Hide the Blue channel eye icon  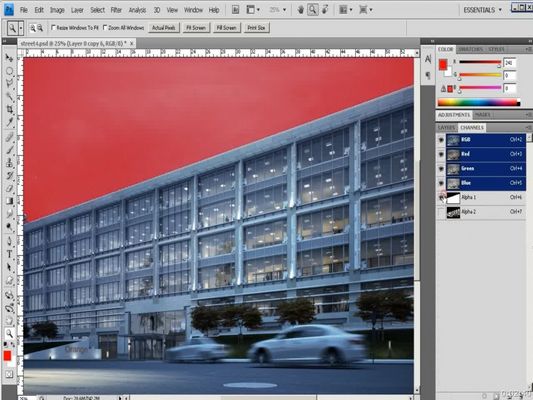441,183
